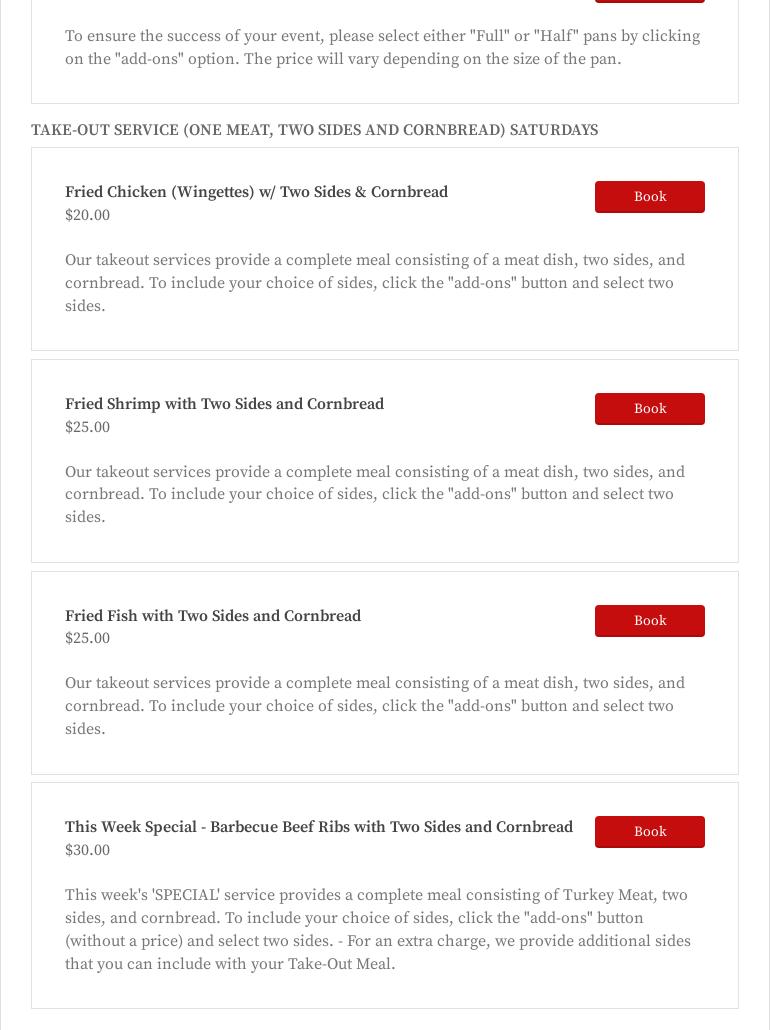Screen dimensions: 770x1030
Task: Click the Take-Out Service Saturdays section heading
Action: (x=314, y=130)
